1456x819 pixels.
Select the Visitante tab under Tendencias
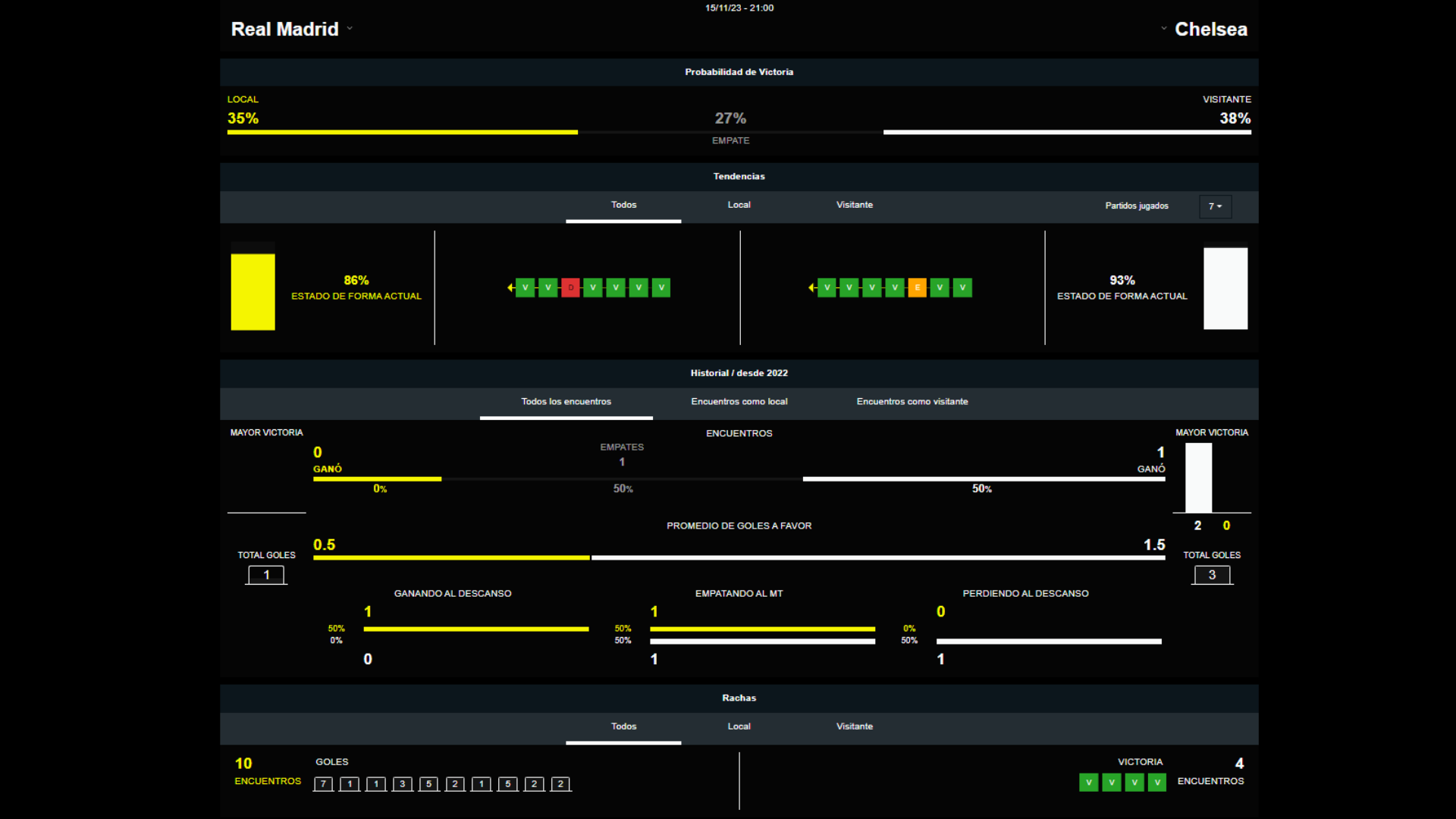(x=854, y=205)
